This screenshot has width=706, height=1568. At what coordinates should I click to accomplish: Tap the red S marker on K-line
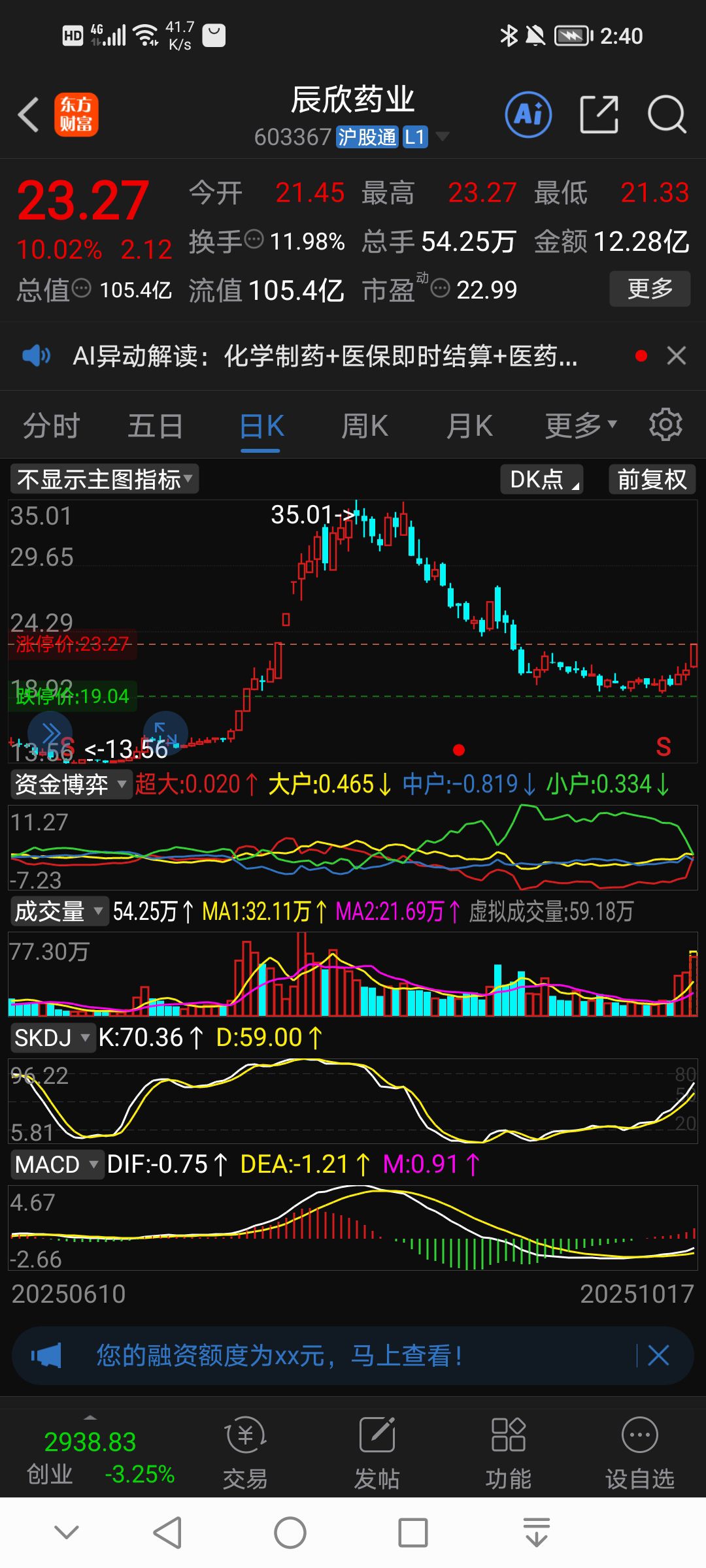point(664,747)
